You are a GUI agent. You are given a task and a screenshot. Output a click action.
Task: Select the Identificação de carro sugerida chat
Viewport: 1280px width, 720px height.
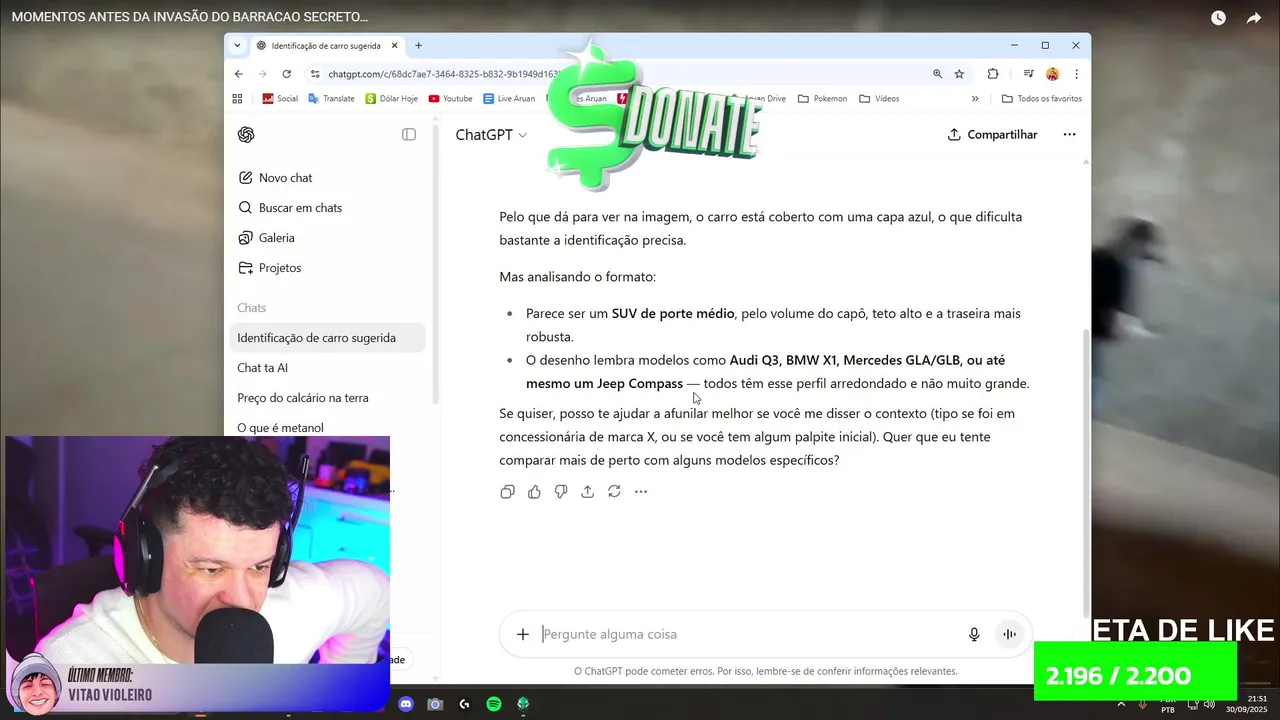tap(328, 338)
